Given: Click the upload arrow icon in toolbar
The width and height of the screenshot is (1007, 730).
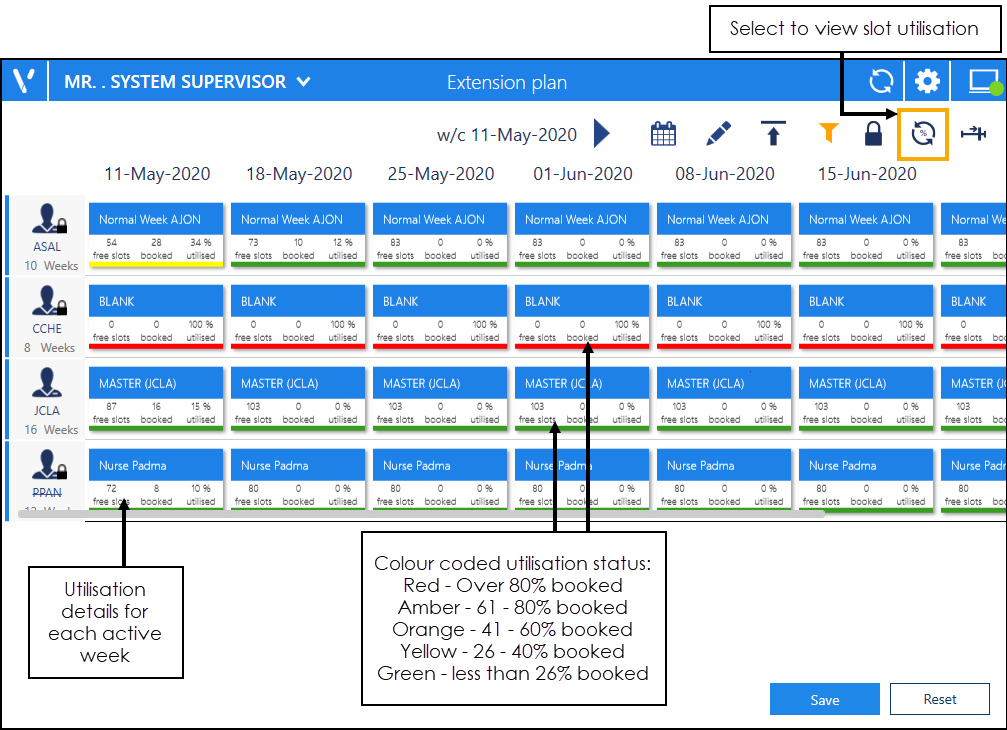Looking at the screenshot, I should 772,134.
